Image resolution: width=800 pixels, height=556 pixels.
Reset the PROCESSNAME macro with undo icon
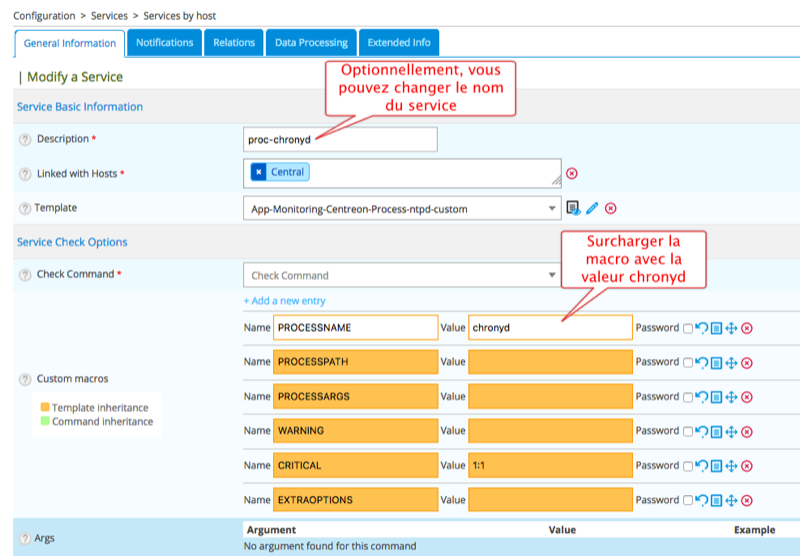(701, 328)
